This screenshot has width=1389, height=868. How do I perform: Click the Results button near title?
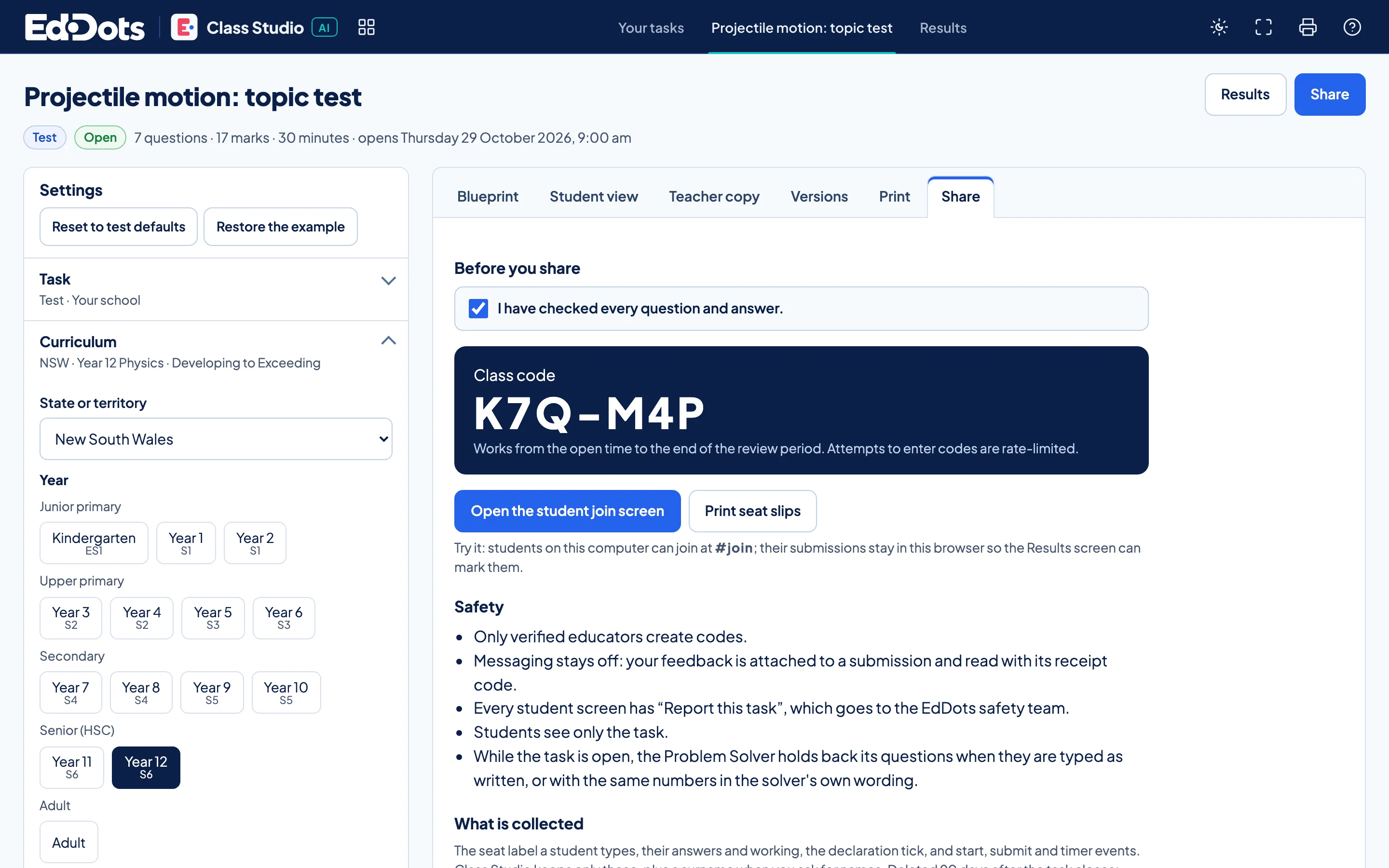[1245, 94]
